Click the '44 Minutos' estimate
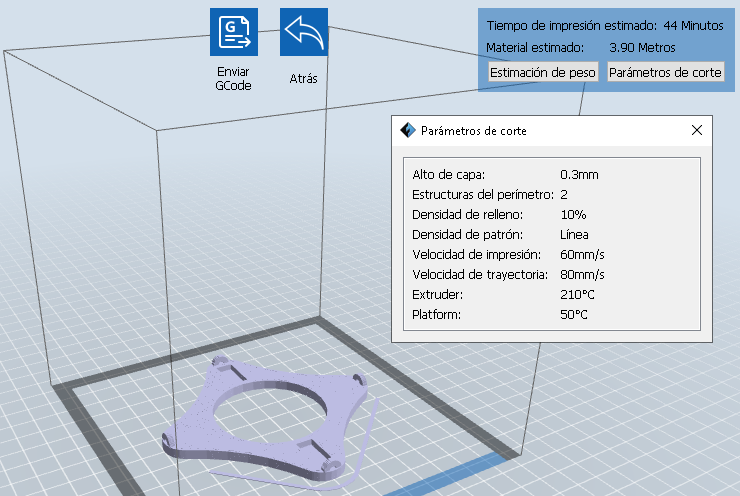Image resolution: width=740 pixels, height=496 pixels. pyautogui.click(x=693, y=25)
